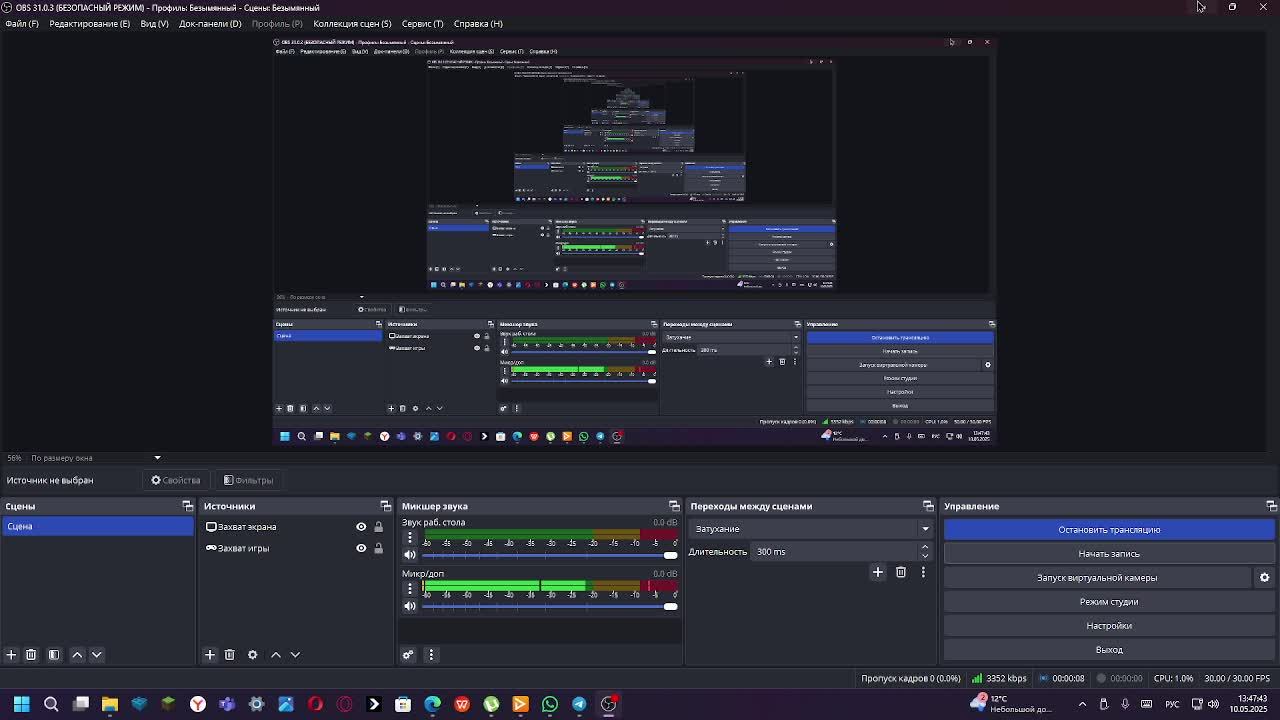Image resolution: width=1280 pixels, height=720 pixels.
Task: Add a new scene with plus icon
Action: click(x=11, y=655)
